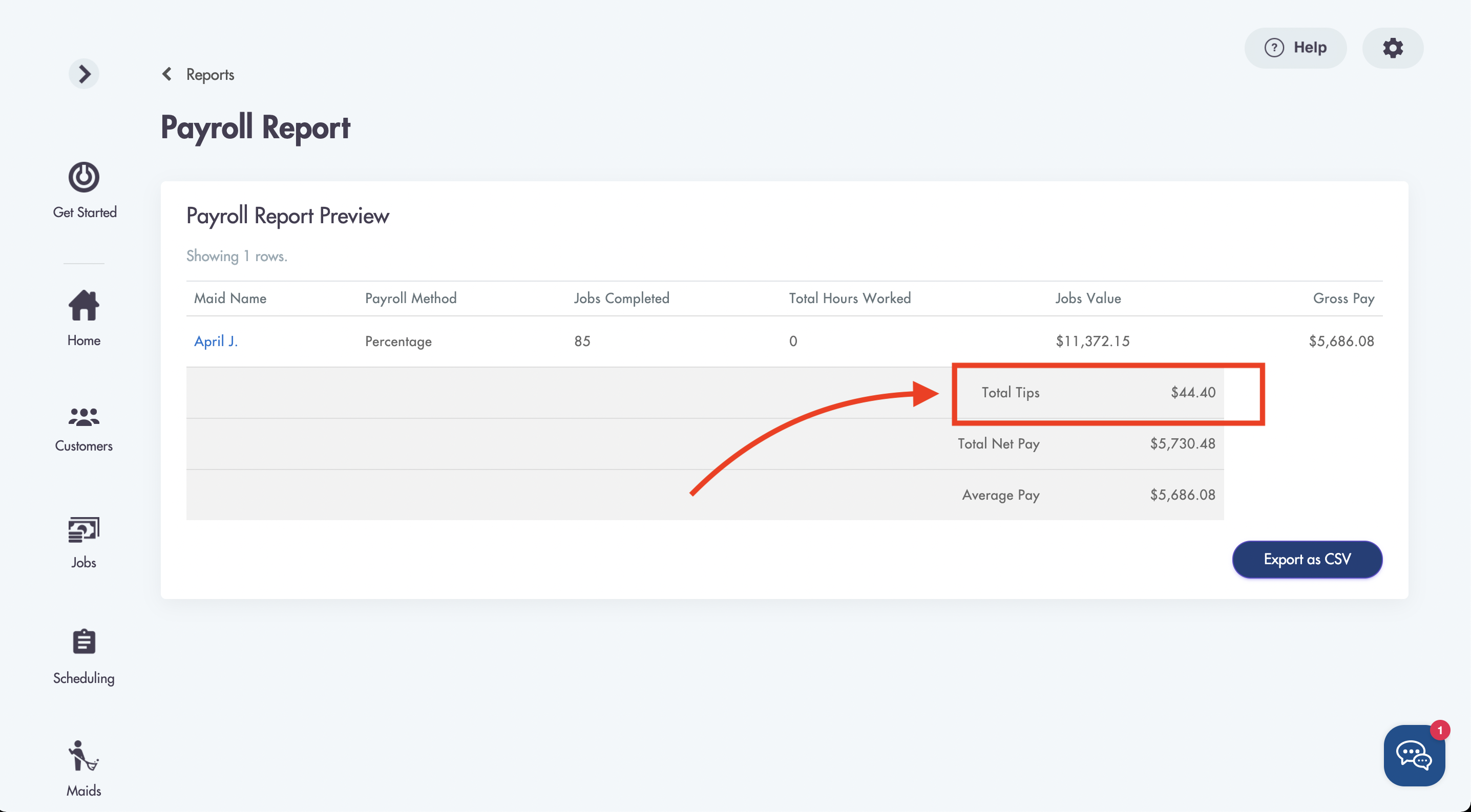The height and width of the screenshot is (812, 1471).
Task: Click the Average Pay label
Action: pyautogui.click(x=1000, y=495)
